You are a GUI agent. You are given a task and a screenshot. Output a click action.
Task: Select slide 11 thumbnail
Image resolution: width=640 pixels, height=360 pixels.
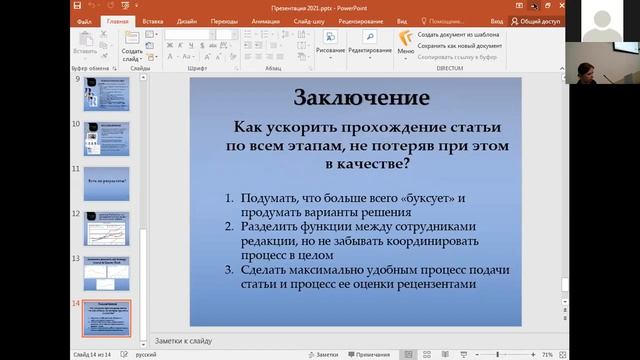(x=107, y=184)
